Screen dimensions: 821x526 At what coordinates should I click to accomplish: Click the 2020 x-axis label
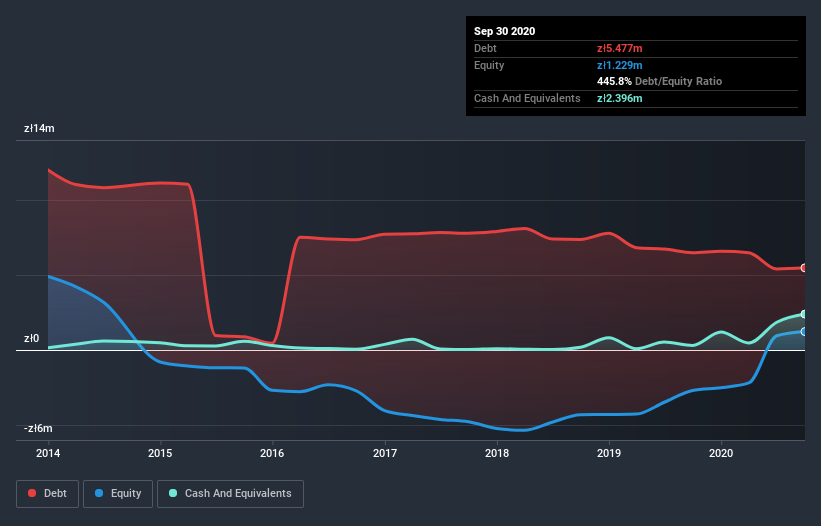click(x=720, y=453)
